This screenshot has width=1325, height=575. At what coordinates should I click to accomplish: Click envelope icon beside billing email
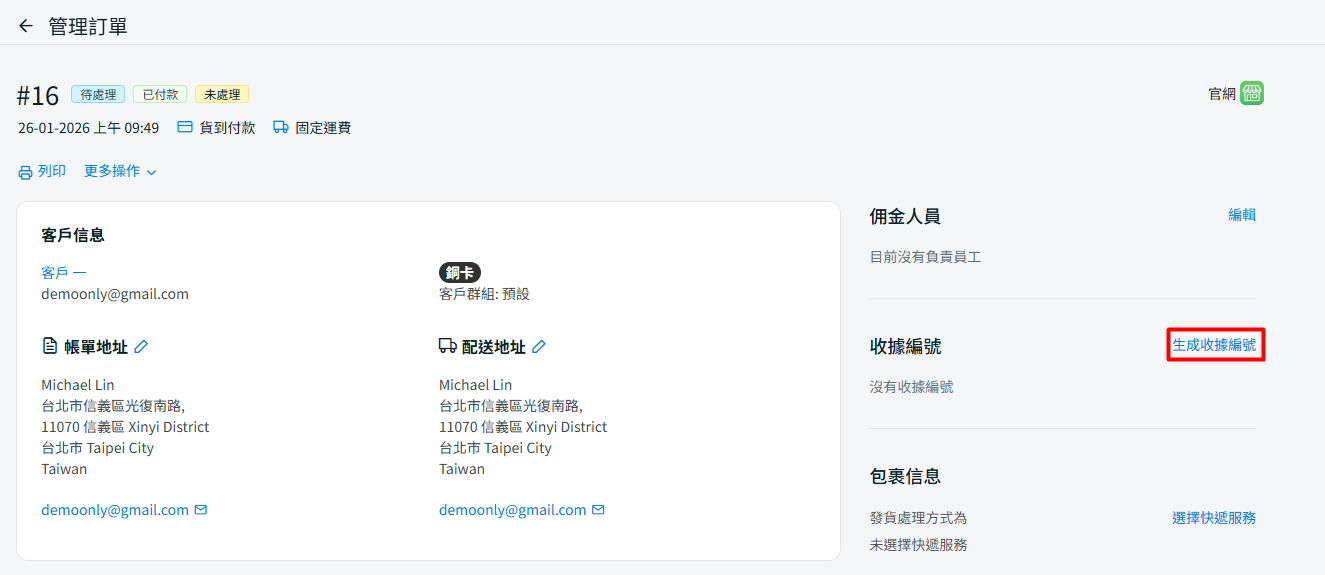coord(201,510)
